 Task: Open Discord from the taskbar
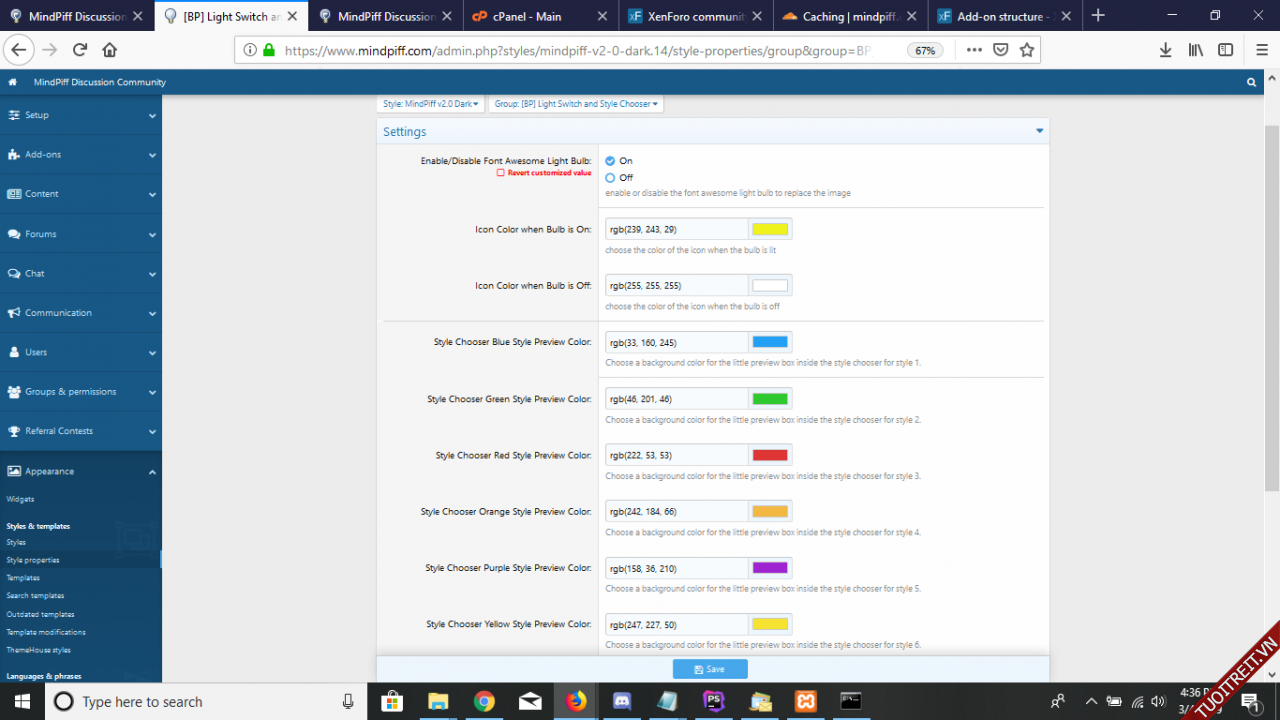tap(622, 701)
